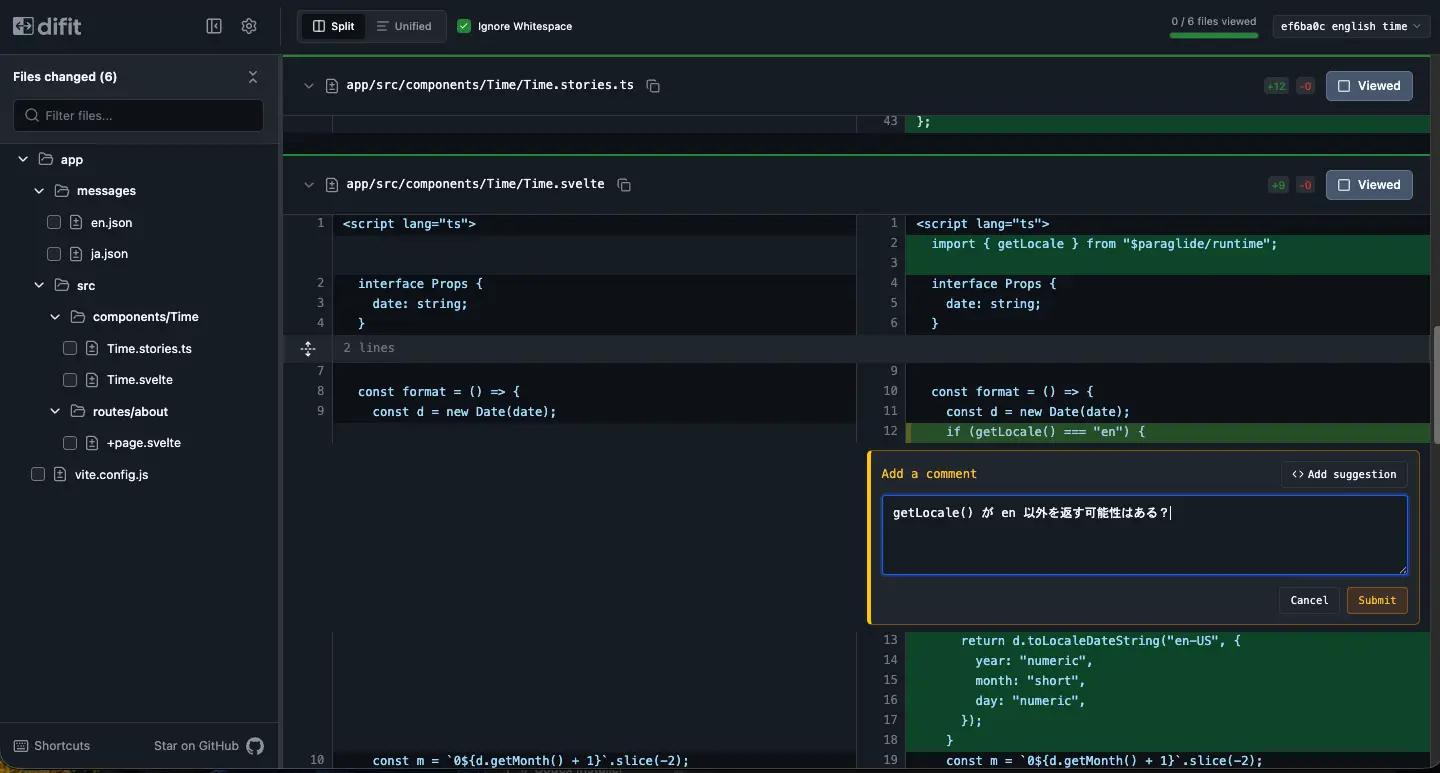
Task: Click Add suggestion button
Action: coord(1343,474)
